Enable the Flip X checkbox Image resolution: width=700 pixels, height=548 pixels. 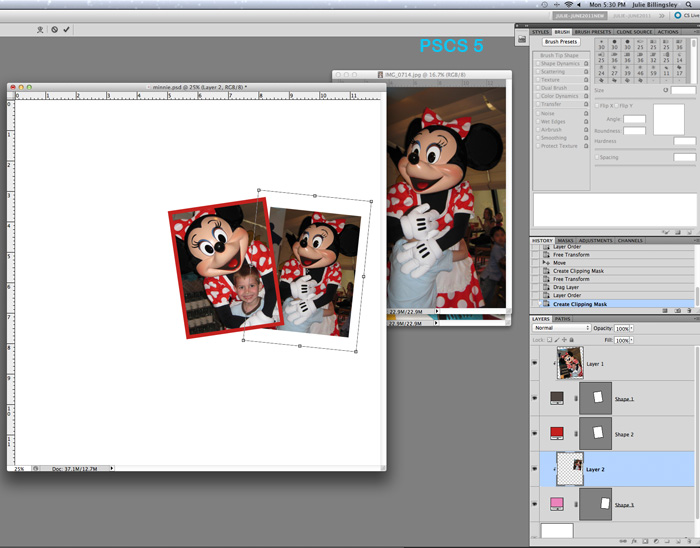point(597,106)
